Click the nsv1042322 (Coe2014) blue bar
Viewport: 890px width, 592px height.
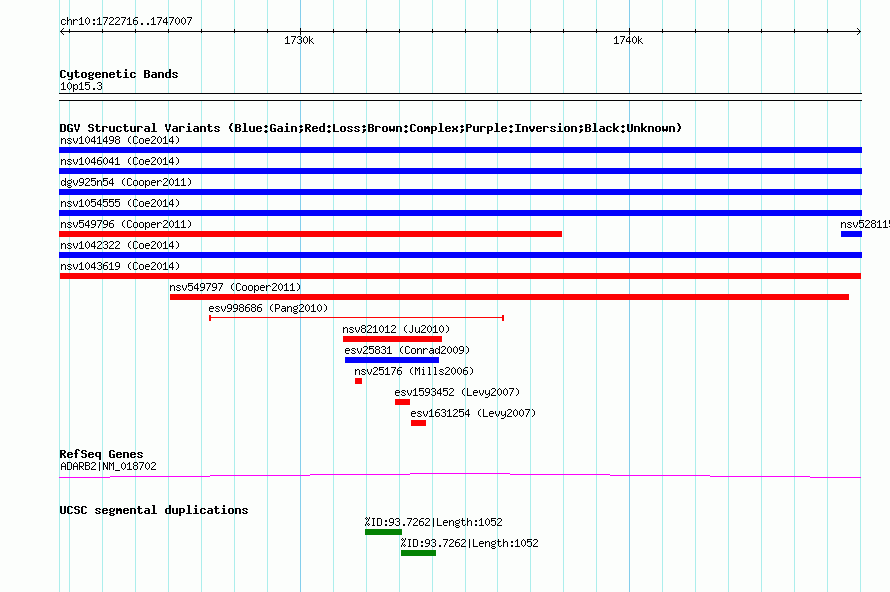click(x=460, y=255)
